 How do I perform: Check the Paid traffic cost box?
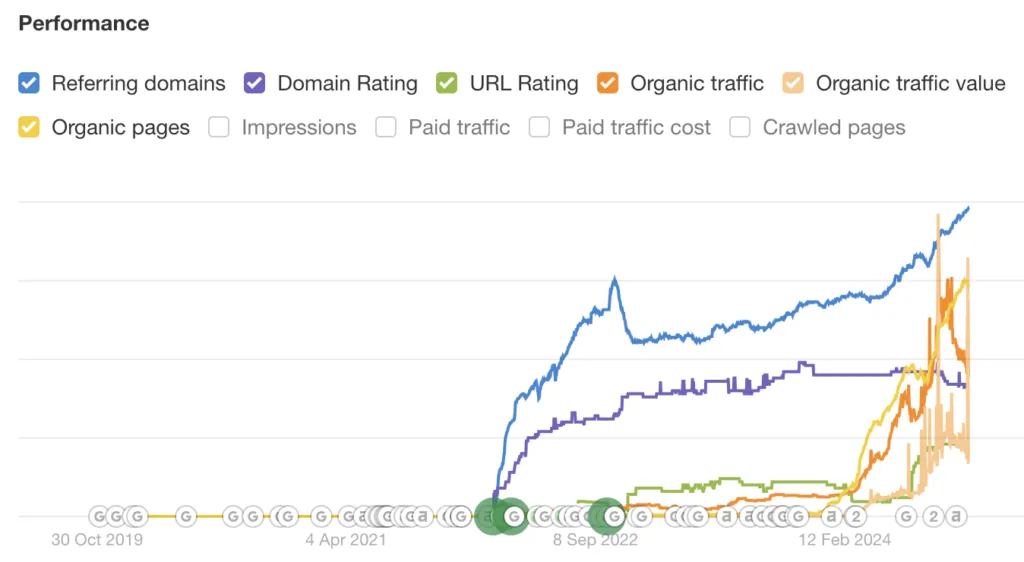click(540, 127)
